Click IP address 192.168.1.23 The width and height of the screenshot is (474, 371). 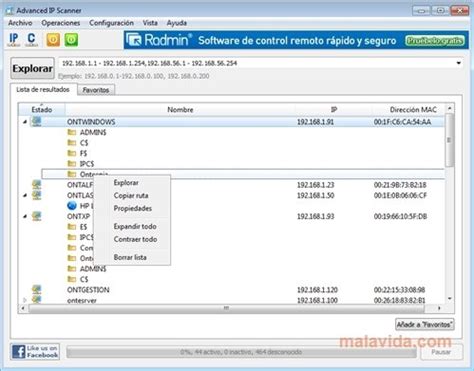315,185
